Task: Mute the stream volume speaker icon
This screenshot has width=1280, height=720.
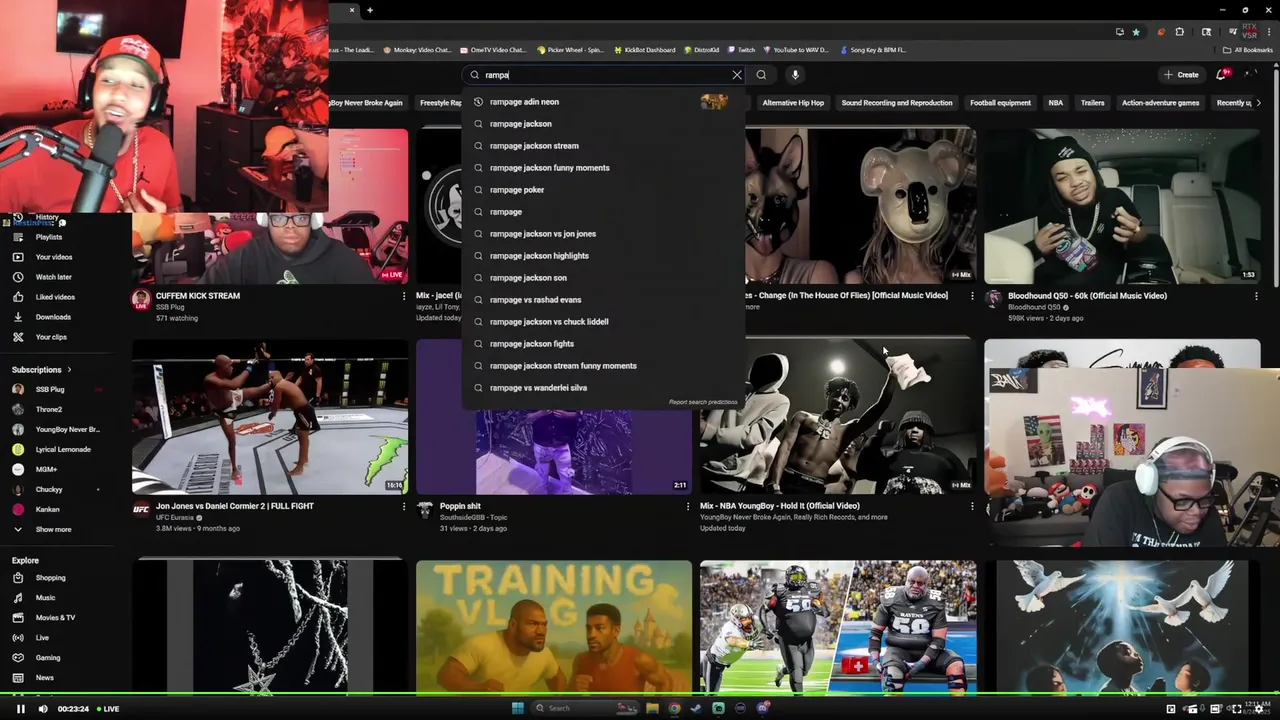Action: [x=42, y=709]
